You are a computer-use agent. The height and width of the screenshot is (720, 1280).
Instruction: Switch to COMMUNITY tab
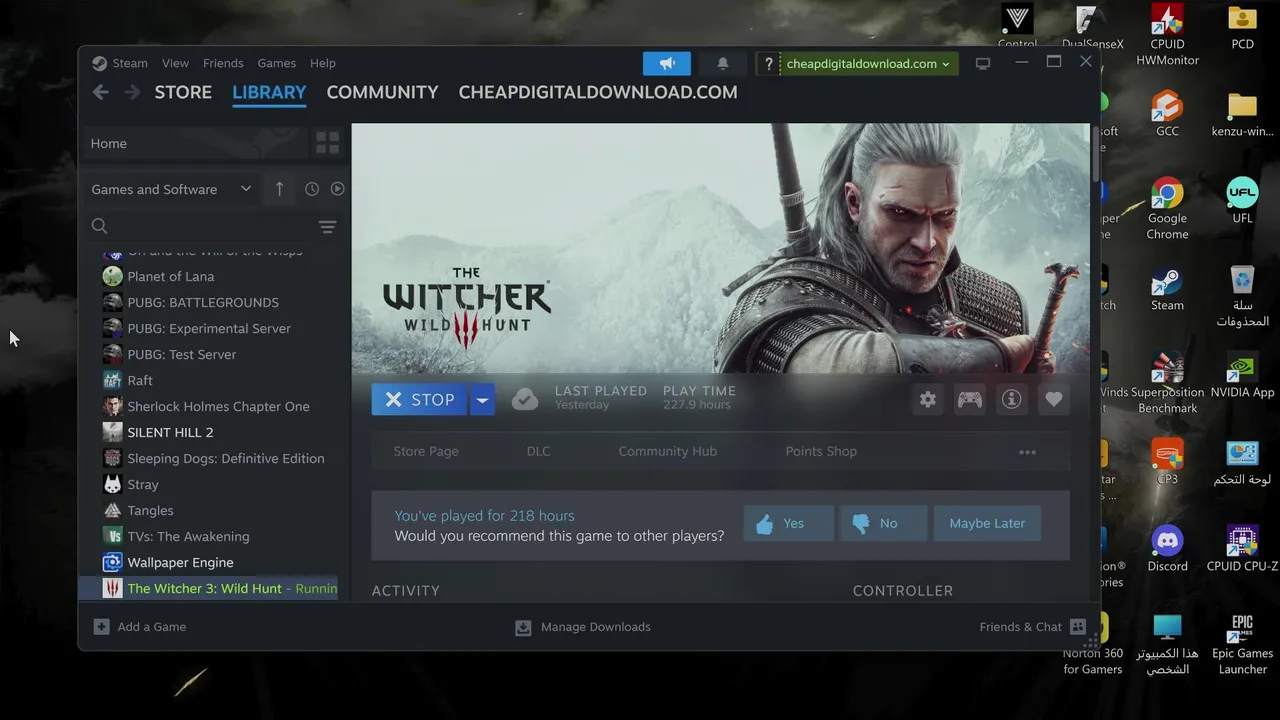(x=382, y=92)
